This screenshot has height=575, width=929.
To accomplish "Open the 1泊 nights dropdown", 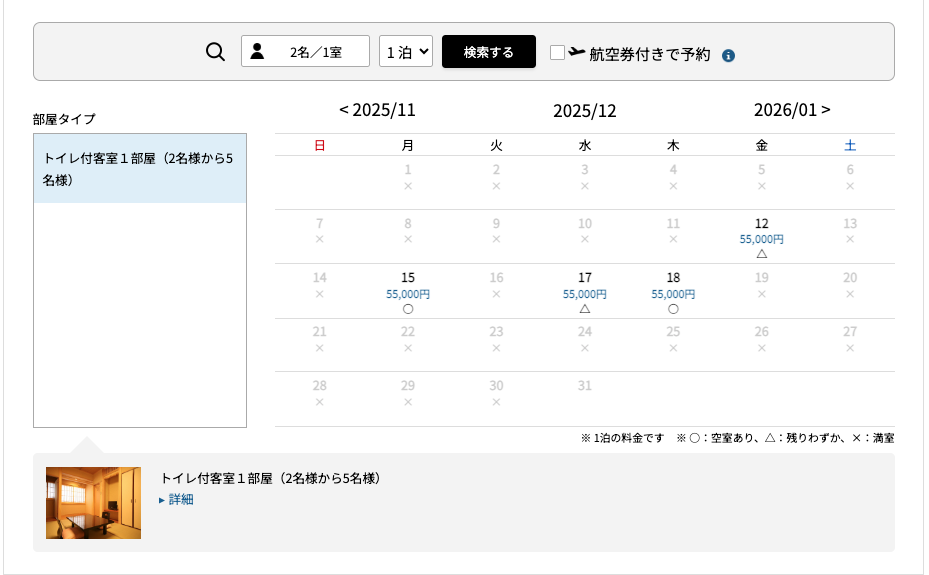I will coord(406,52).
